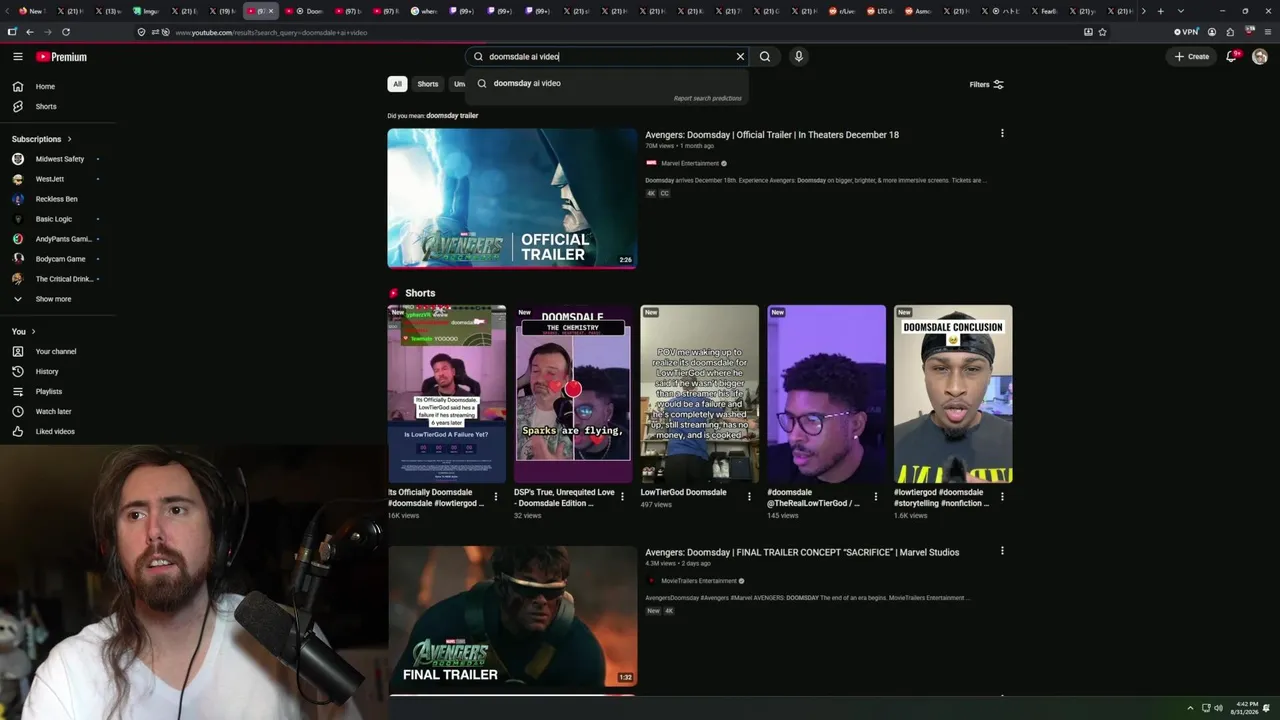The width and height of the screenshot is (1280, 720).
Task: Open the account avatar menu
Action: coord(1260,57)
